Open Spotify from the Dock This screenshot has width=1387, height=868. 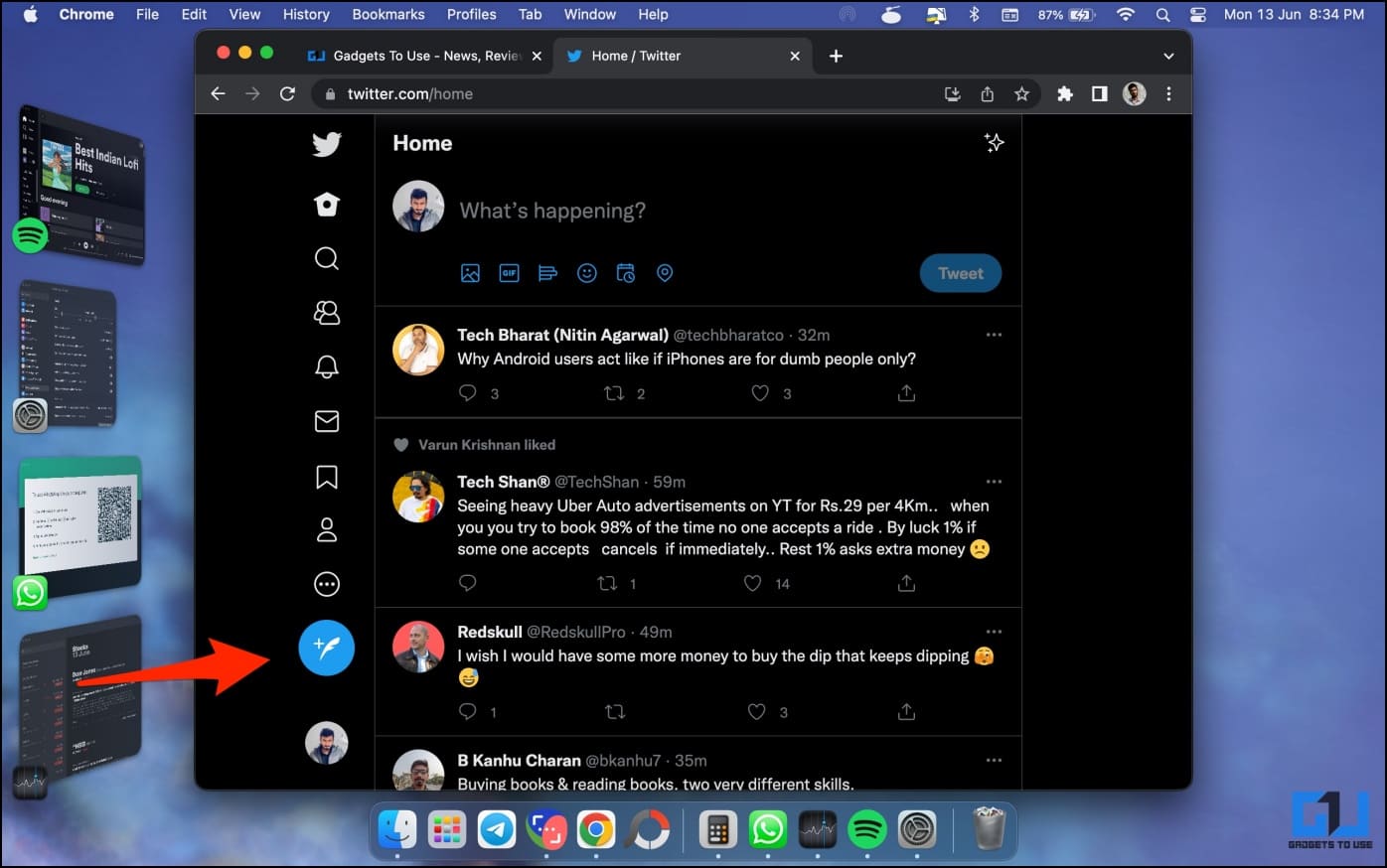(867, 829)
